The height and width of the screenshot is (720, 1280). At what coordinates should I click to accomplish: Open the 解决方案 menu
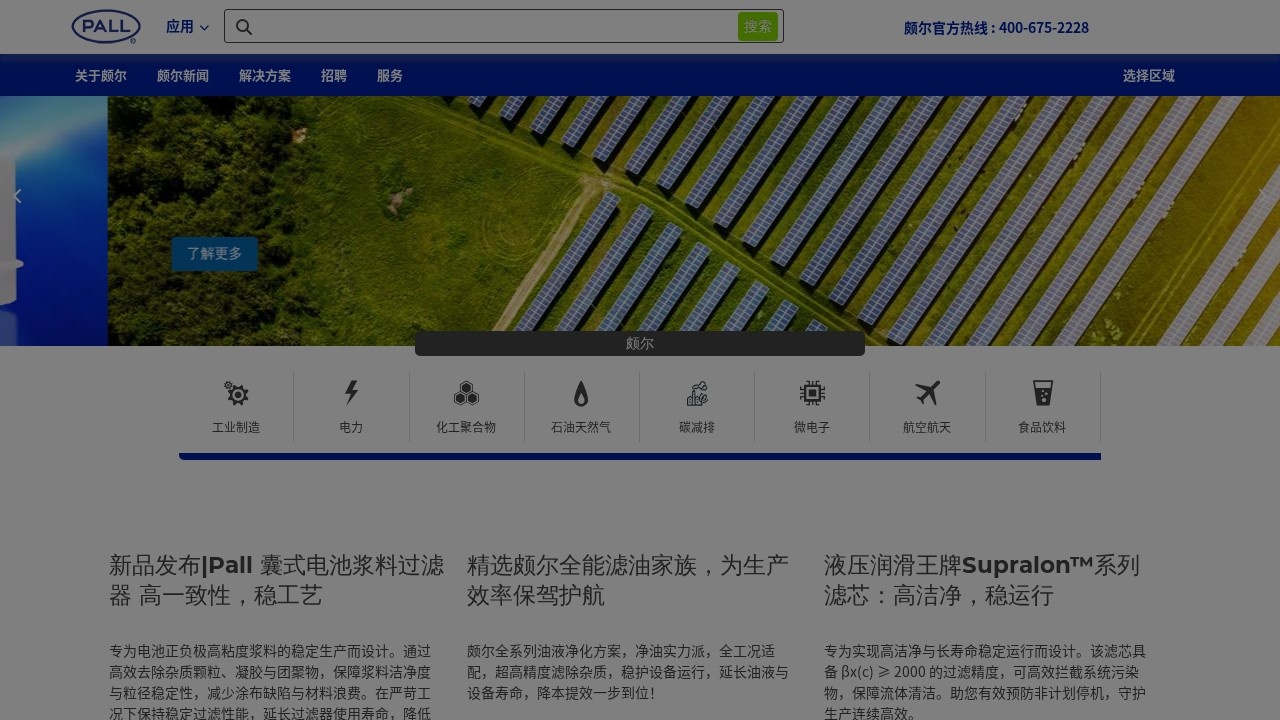[265, 76]
